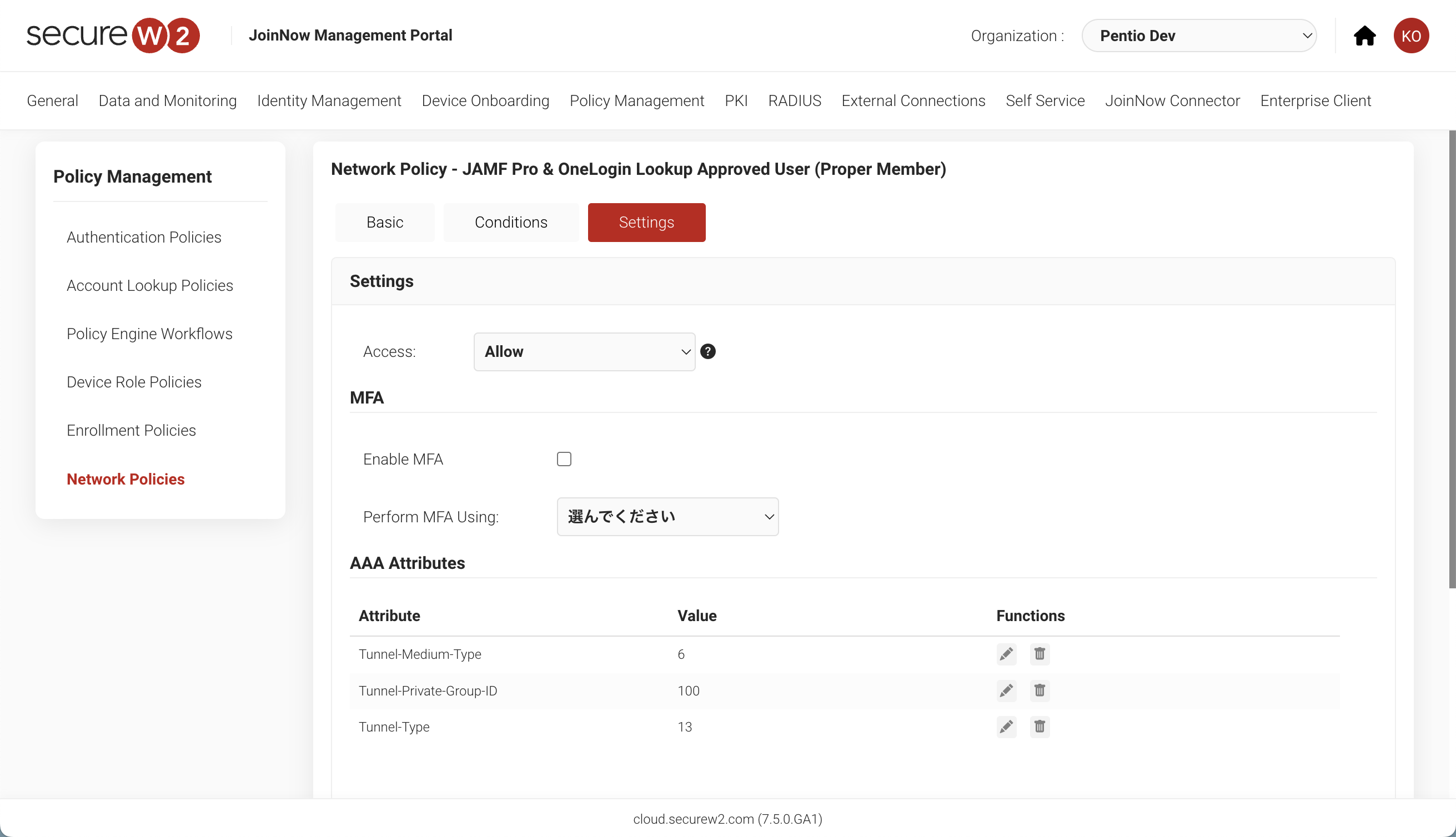Open Enrollment Policies
This screenshot has height=837, width=1456.
click(131, 430)
